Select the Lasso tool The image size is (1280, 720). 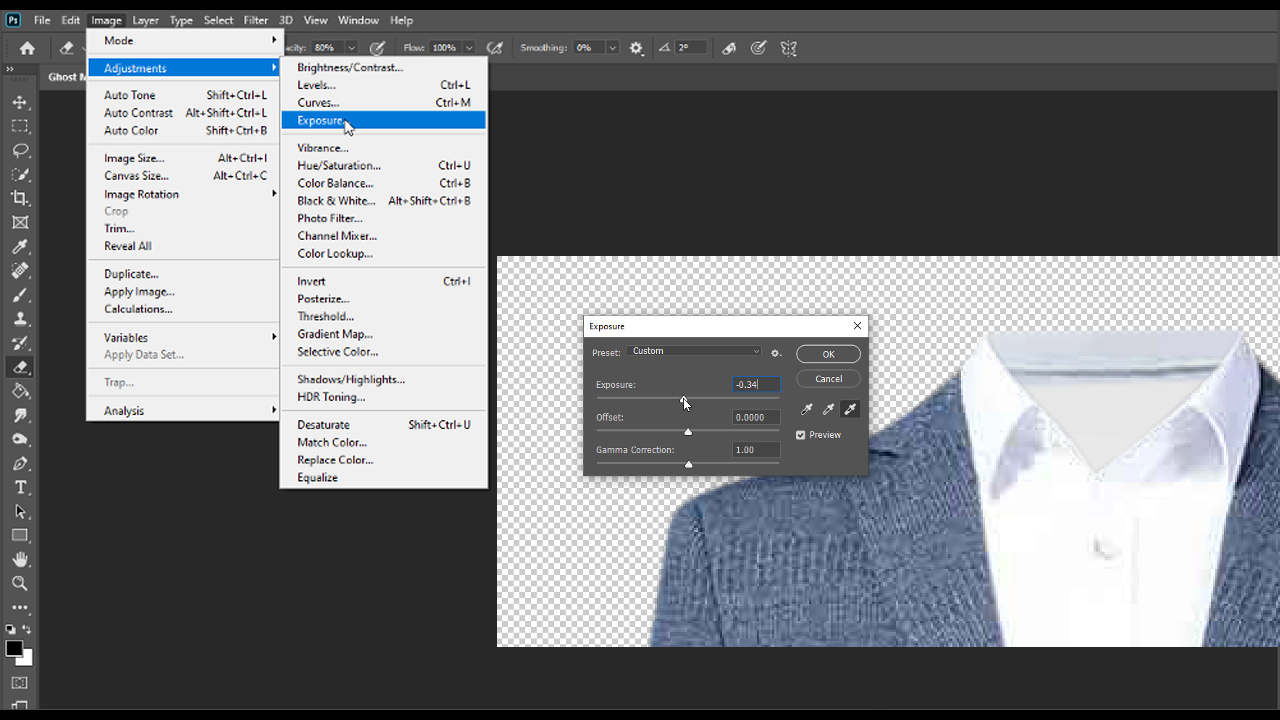click(x=20, y=150)
